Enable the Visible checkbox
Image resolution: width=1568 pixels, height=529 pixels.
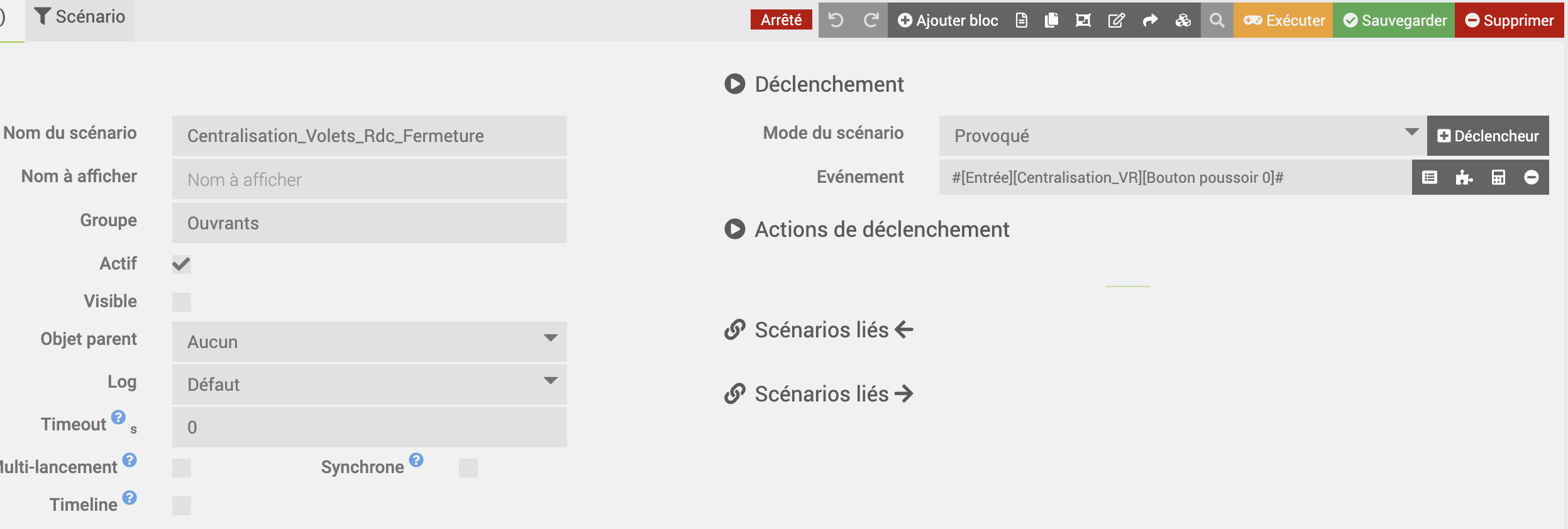point(182,302)
